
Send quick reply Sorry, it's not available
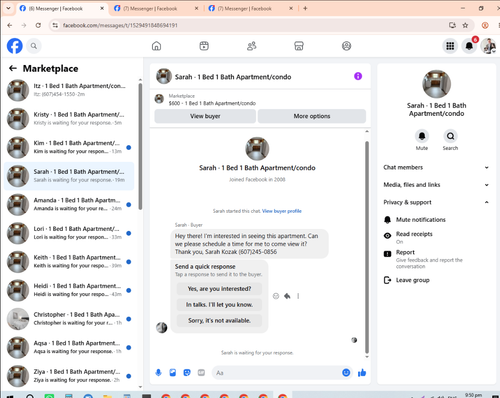219,321
